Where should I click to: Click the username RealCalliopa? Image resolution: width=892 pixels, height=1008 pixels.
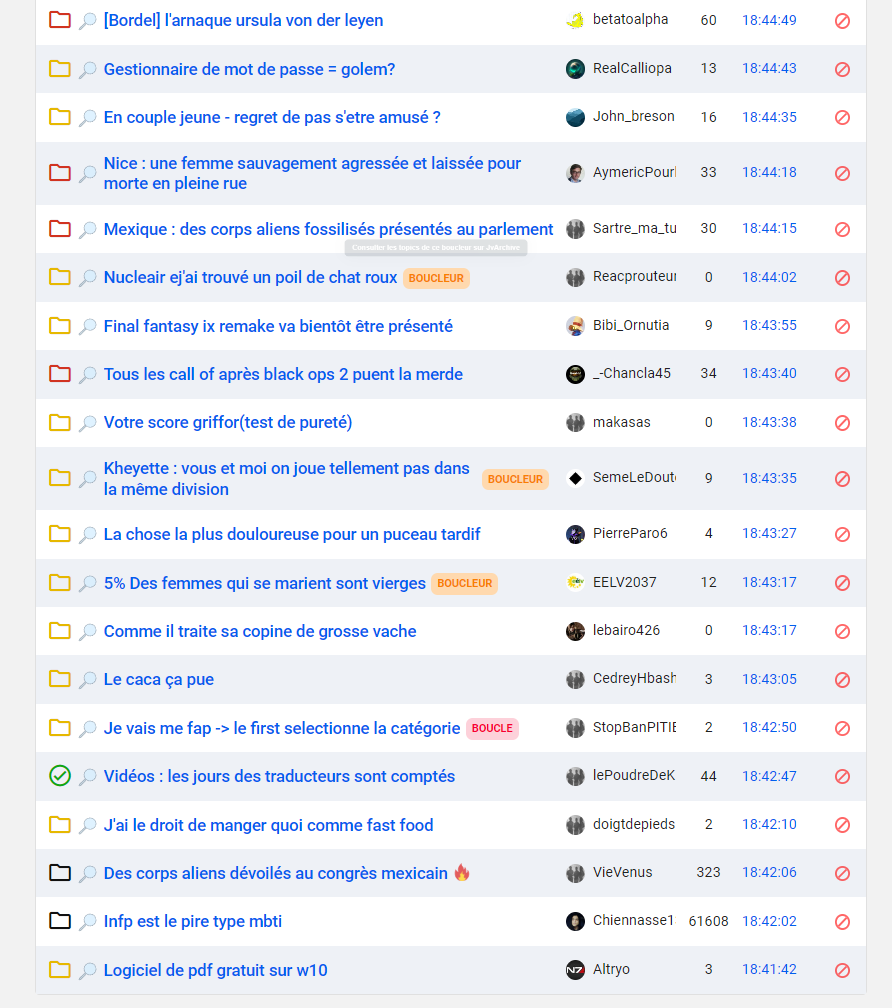pyautogui.click(x=632, y=68)
